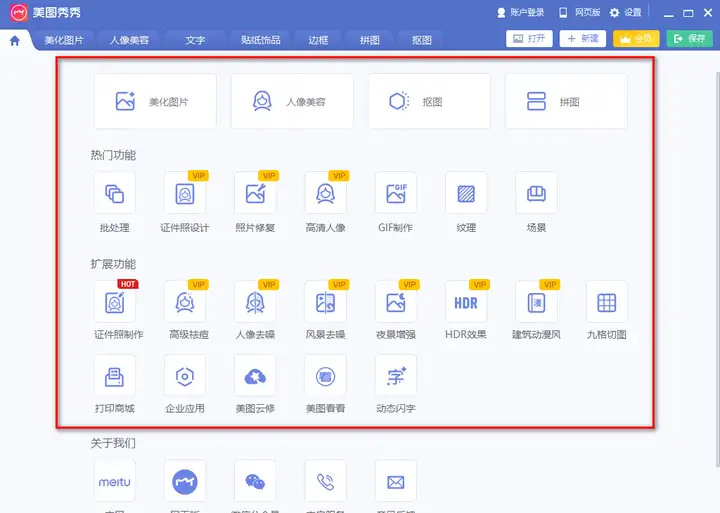
Task: Switch to the 拼图 tab
Action: pos(370,40)
